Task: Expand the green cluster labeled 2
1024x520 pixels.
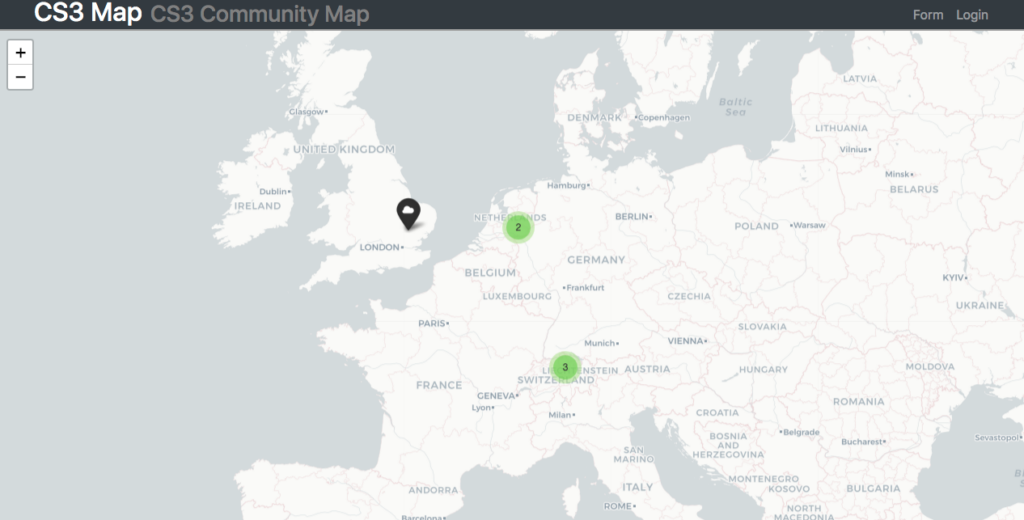Action: tap(519, 227)
